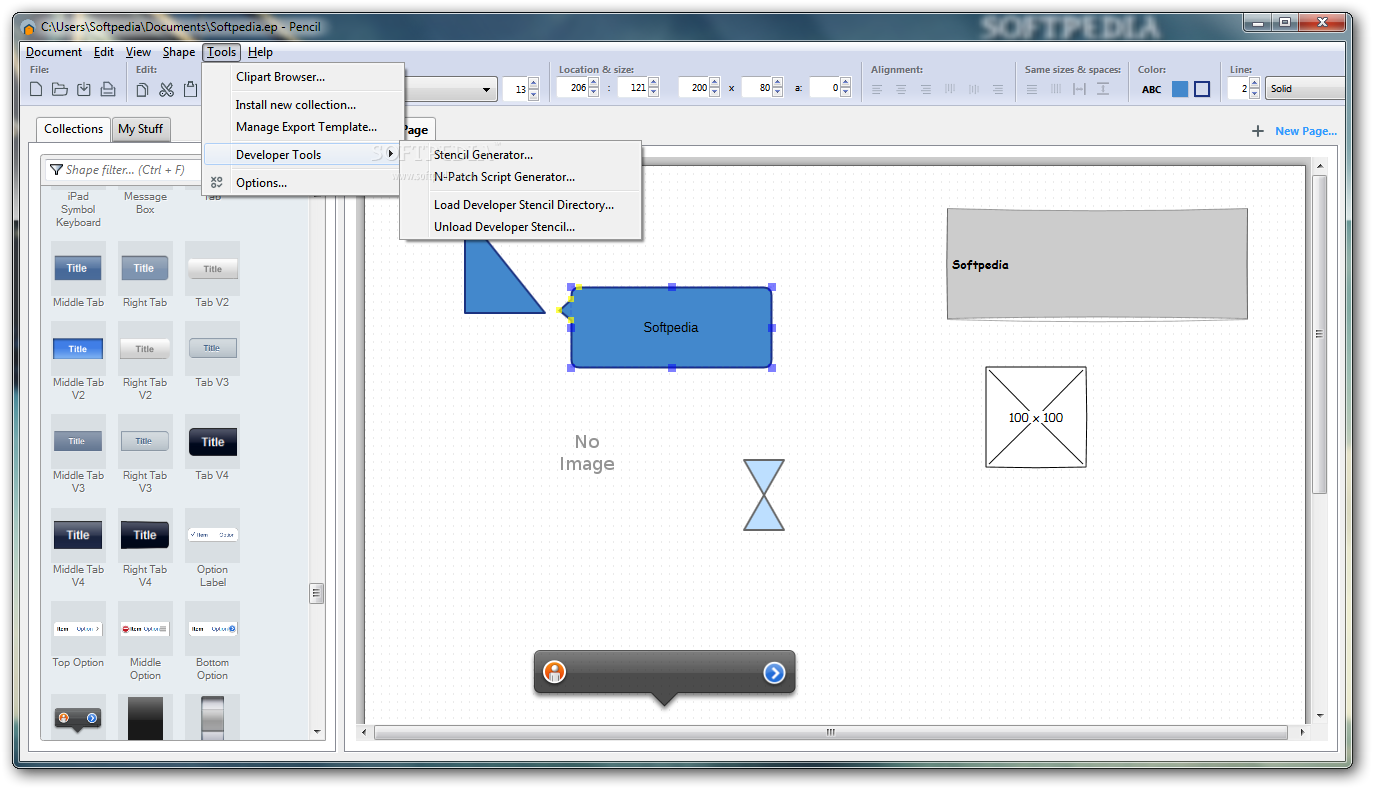Click the Print document icon

108,89
